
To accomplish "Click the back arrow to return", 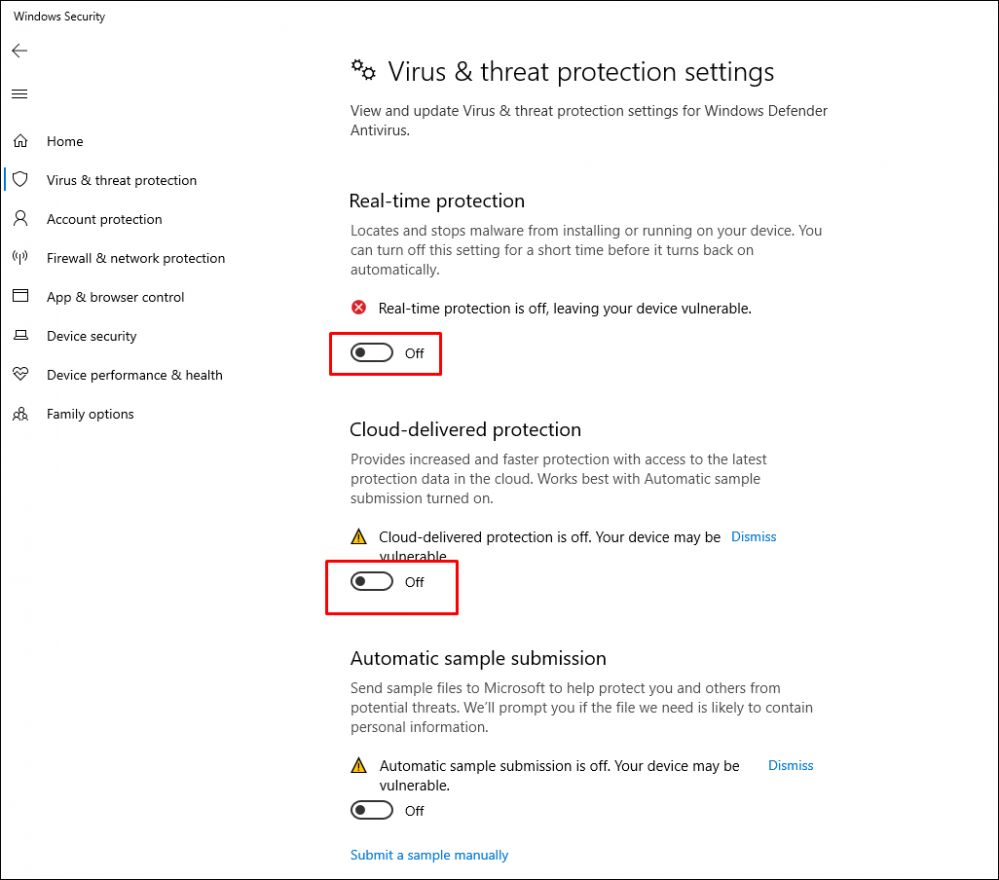I will click(19, 50).
